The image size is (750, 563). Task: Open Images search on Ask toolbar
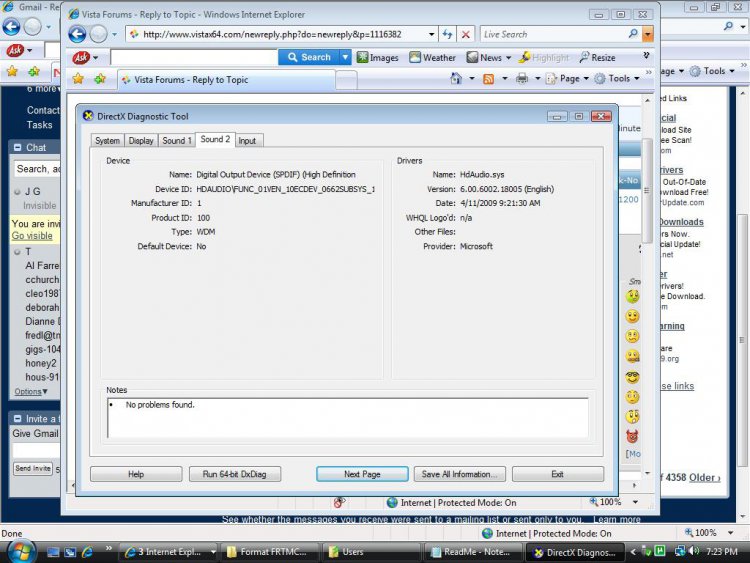point(377,57)
